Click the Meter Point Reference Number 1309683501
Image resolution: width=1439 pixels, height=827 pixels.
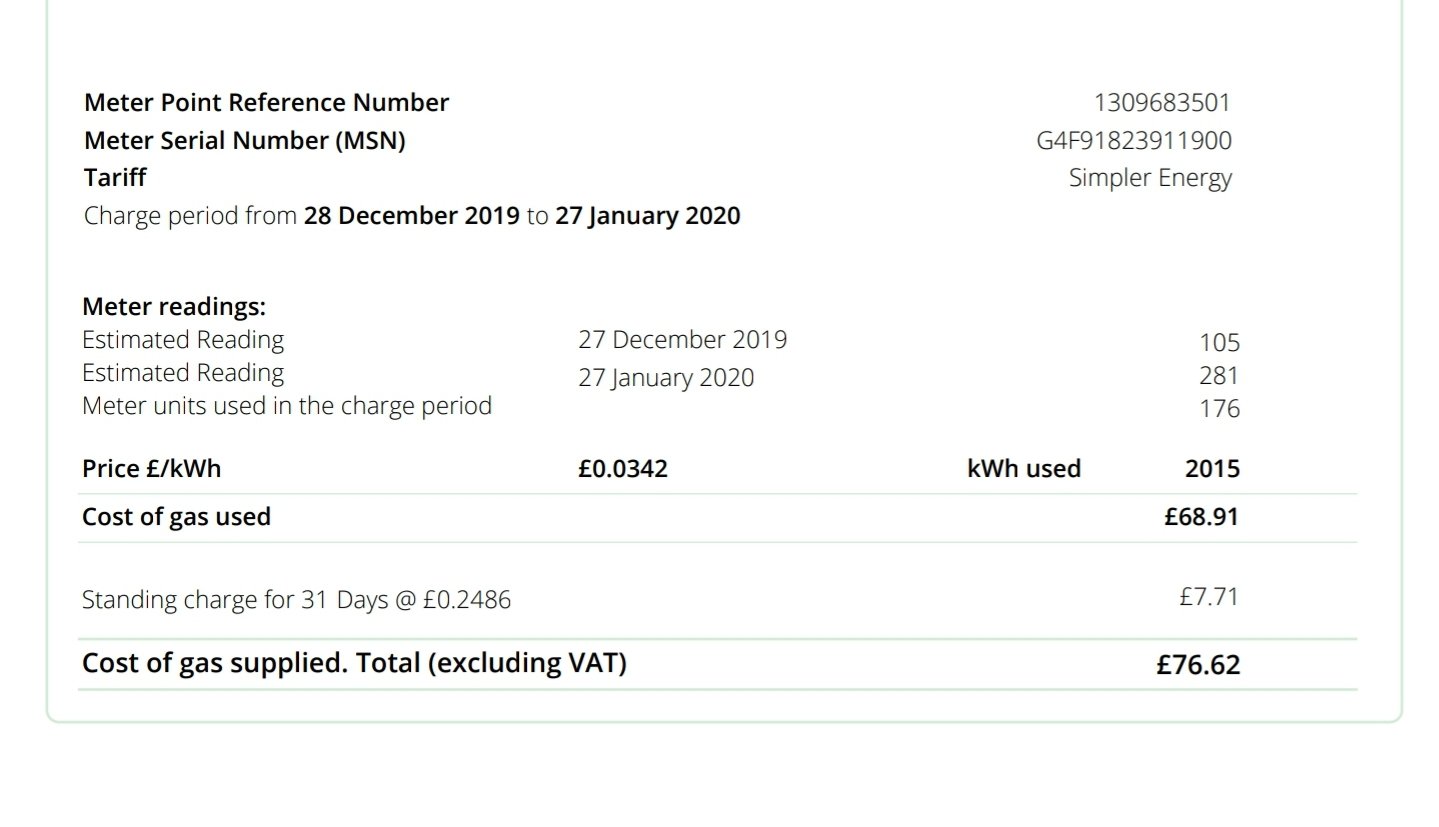(1162, 102)
